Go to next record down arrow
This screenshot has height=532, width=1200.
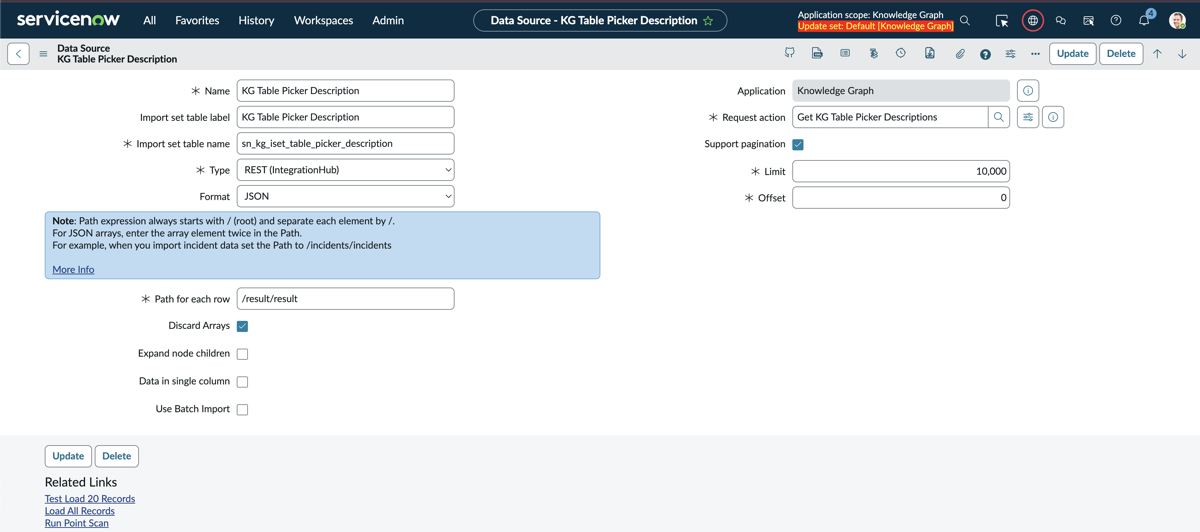(1182, 54)
